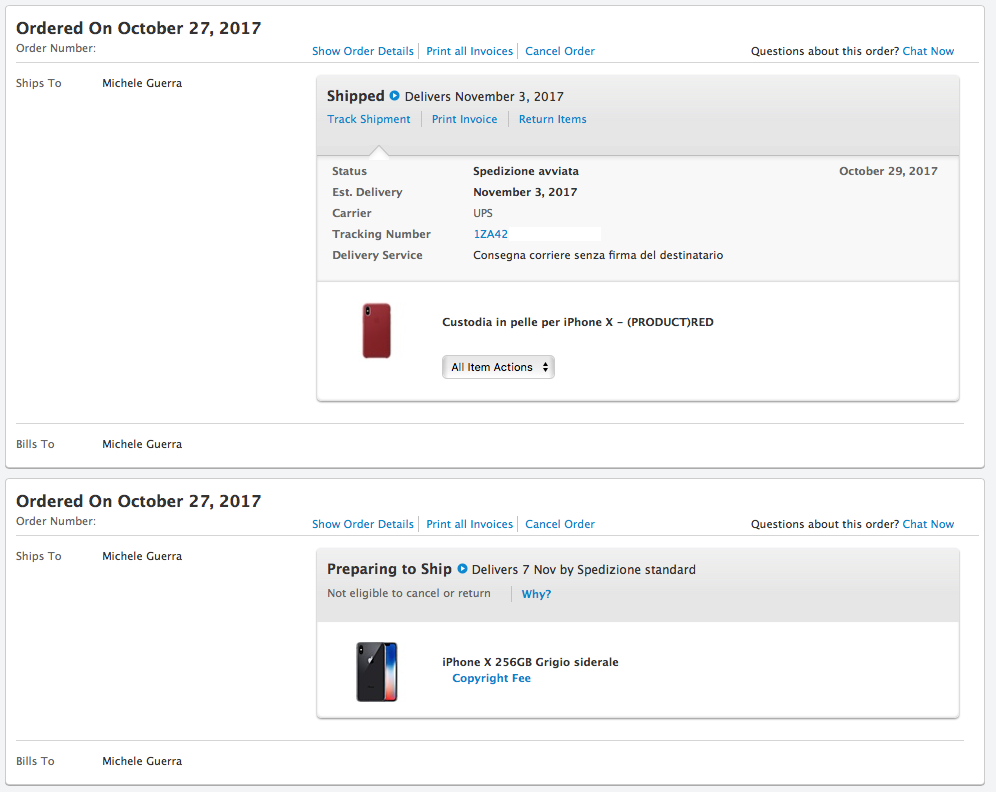Show Order Details for the first order
The image size is (996, 792).
point(363,51)
